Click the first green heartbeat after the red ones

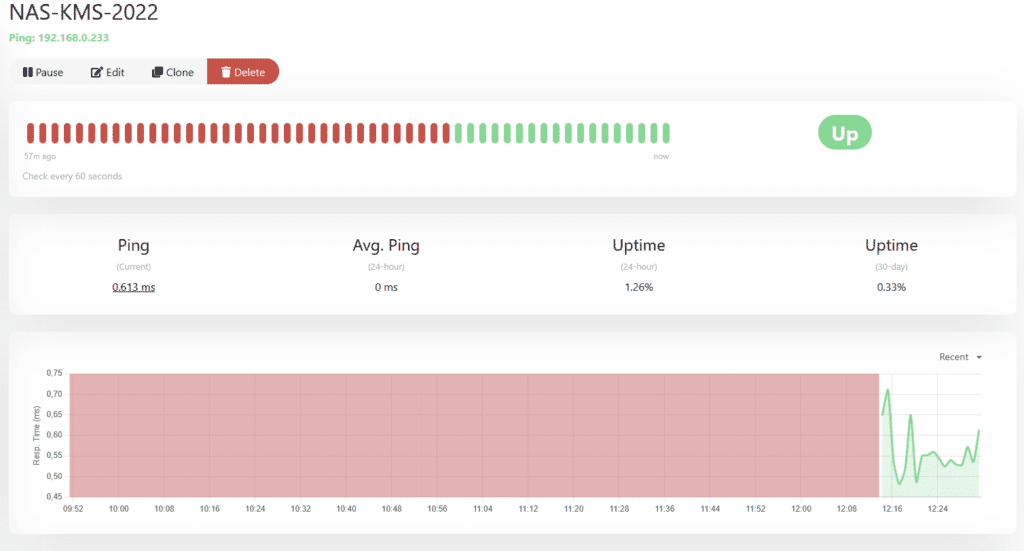tap(459, 133)
